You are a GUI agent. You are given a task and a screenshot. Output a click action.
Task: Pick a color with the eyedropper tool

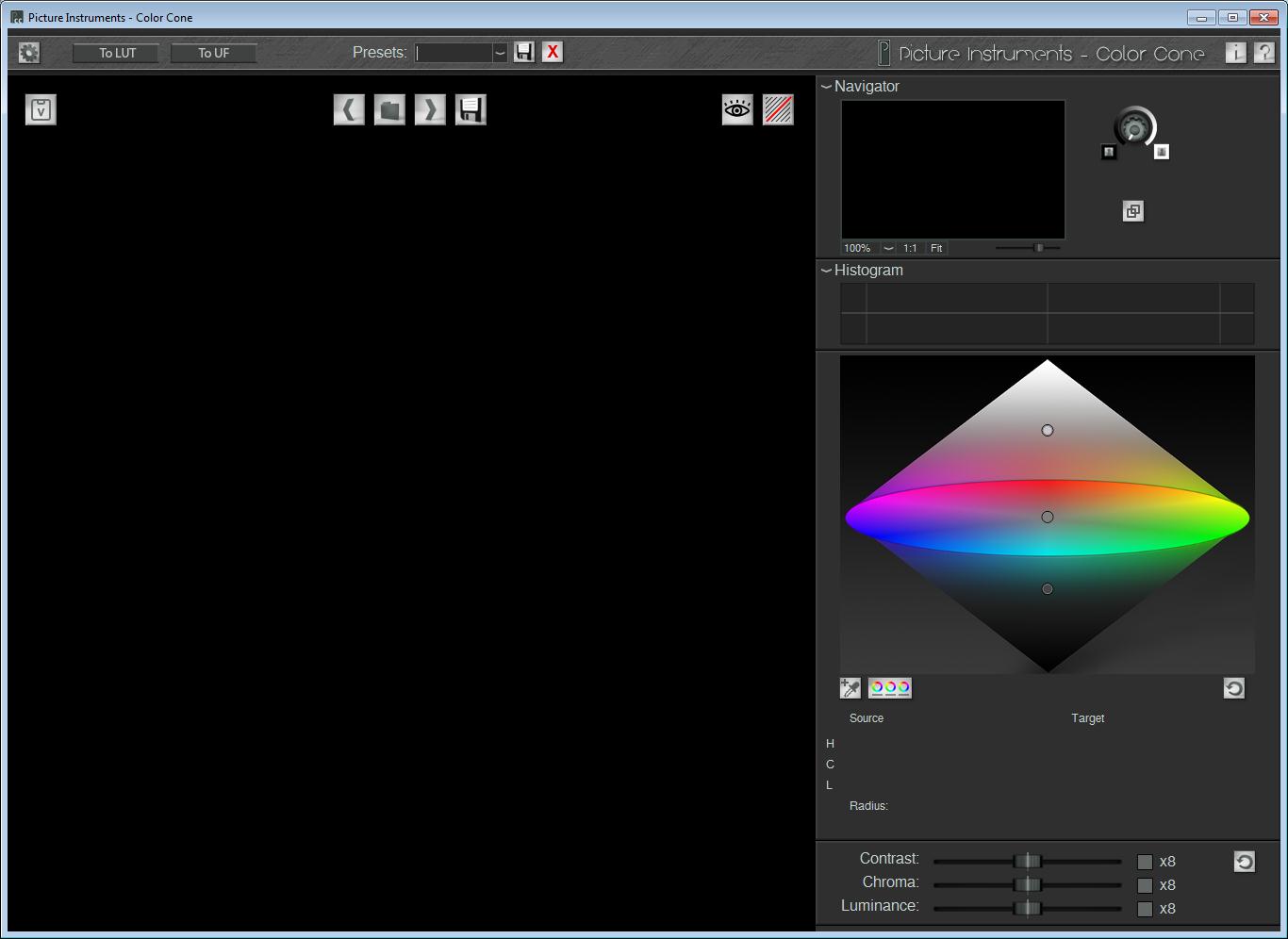click(850, 688)
